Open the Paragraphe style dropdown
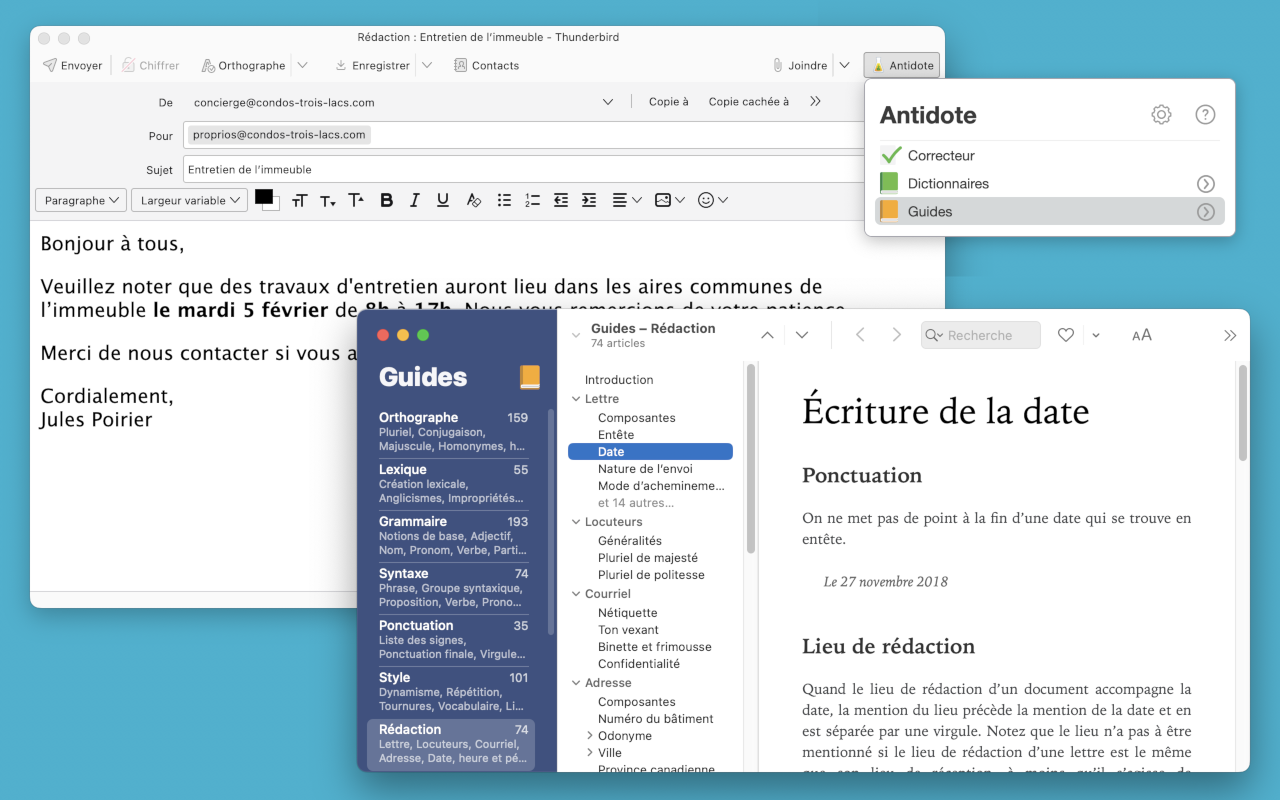The width and height of the screenshot is (1280, 800). (x=81, y=200)
